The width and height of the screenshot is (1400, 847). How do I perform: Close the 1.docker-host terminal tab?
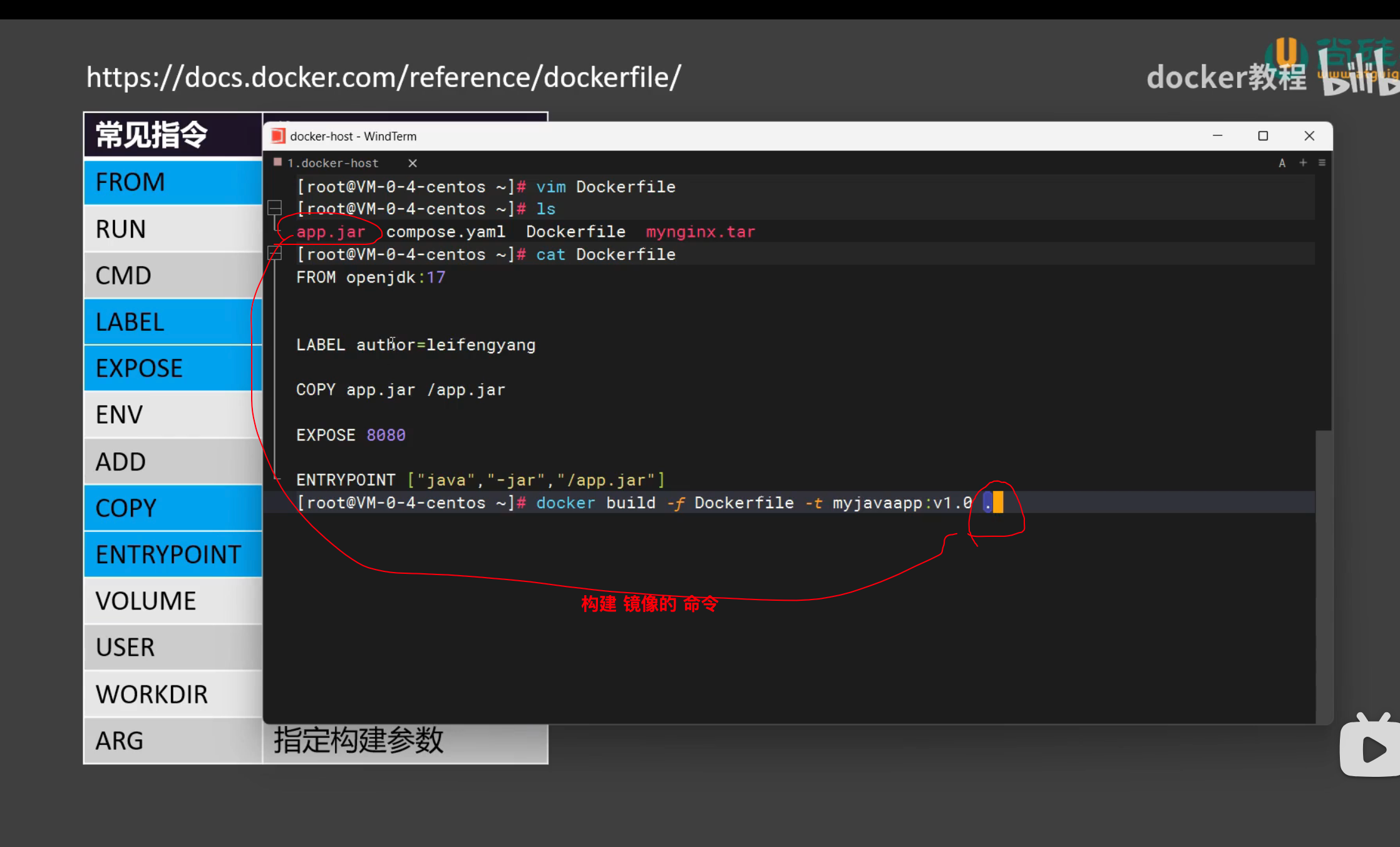[x=413, y=163]
